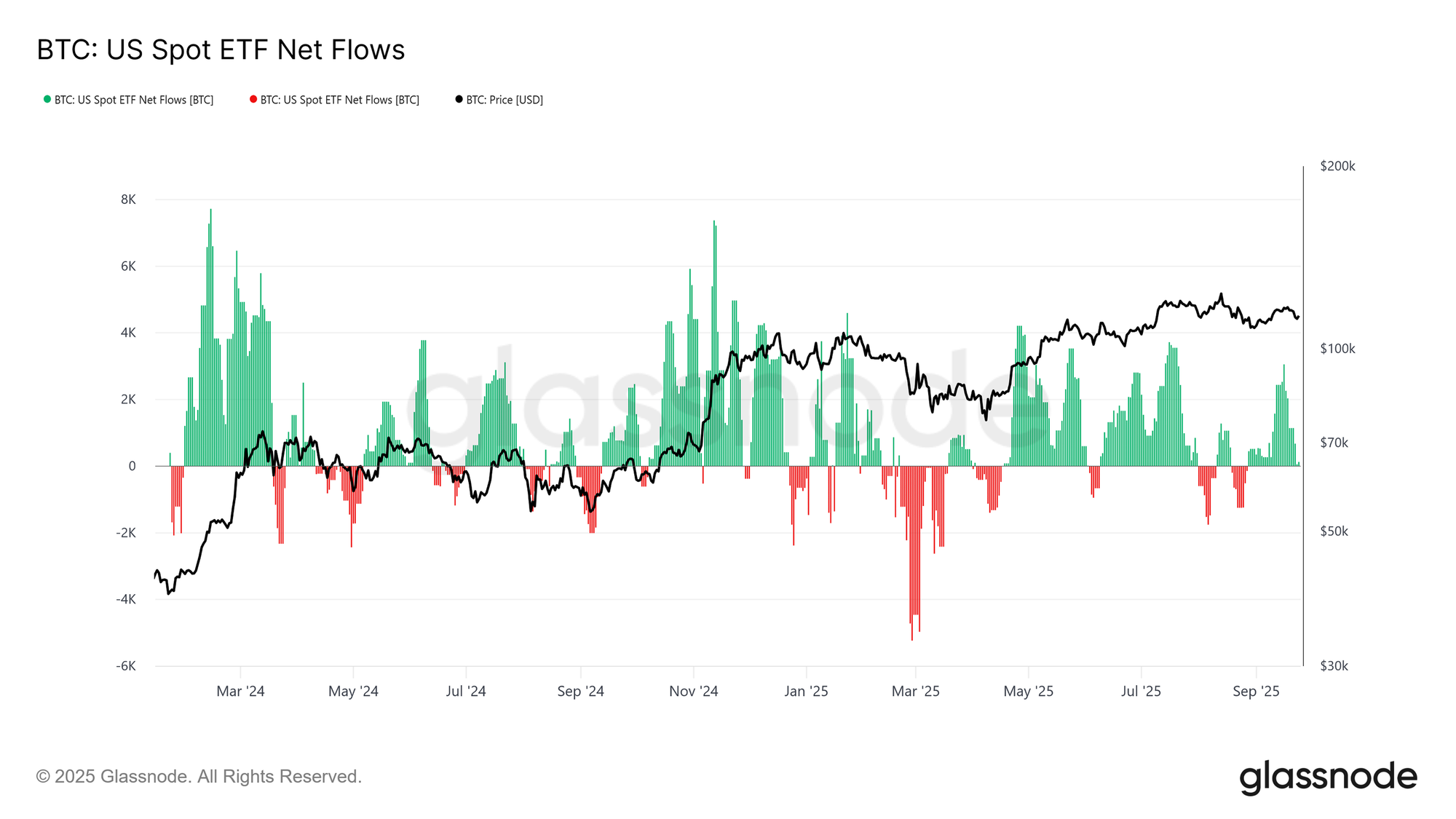Click the 0 baseline axis label

[132, 466]
